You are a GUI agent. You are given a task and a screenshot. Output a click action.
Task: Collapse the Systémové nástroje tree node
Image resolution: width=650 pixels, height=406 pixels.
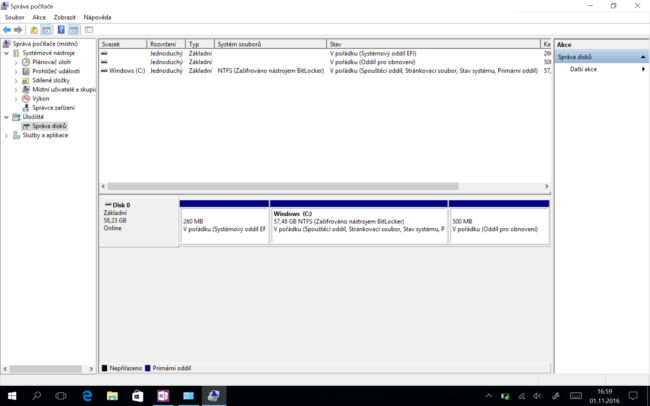pyautogui.click(x=6, y=53)
